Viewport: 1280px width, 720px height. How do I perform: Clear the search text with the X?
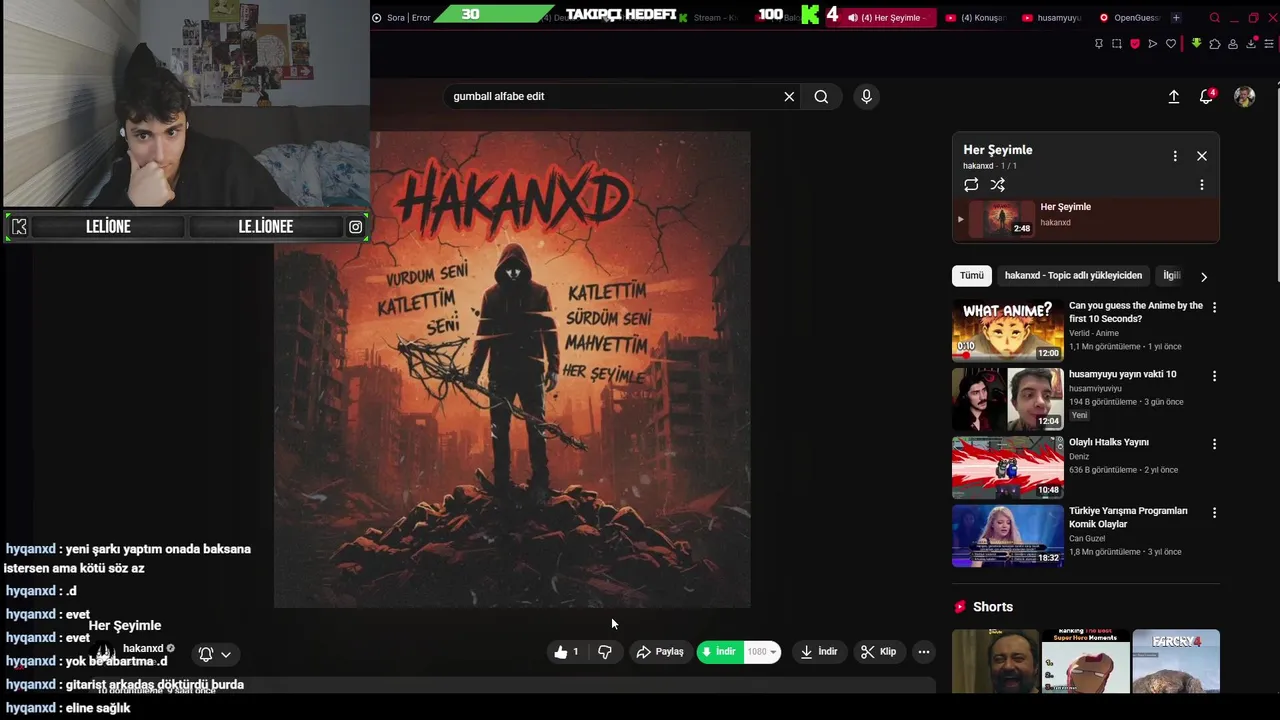[x=789, y=96]
